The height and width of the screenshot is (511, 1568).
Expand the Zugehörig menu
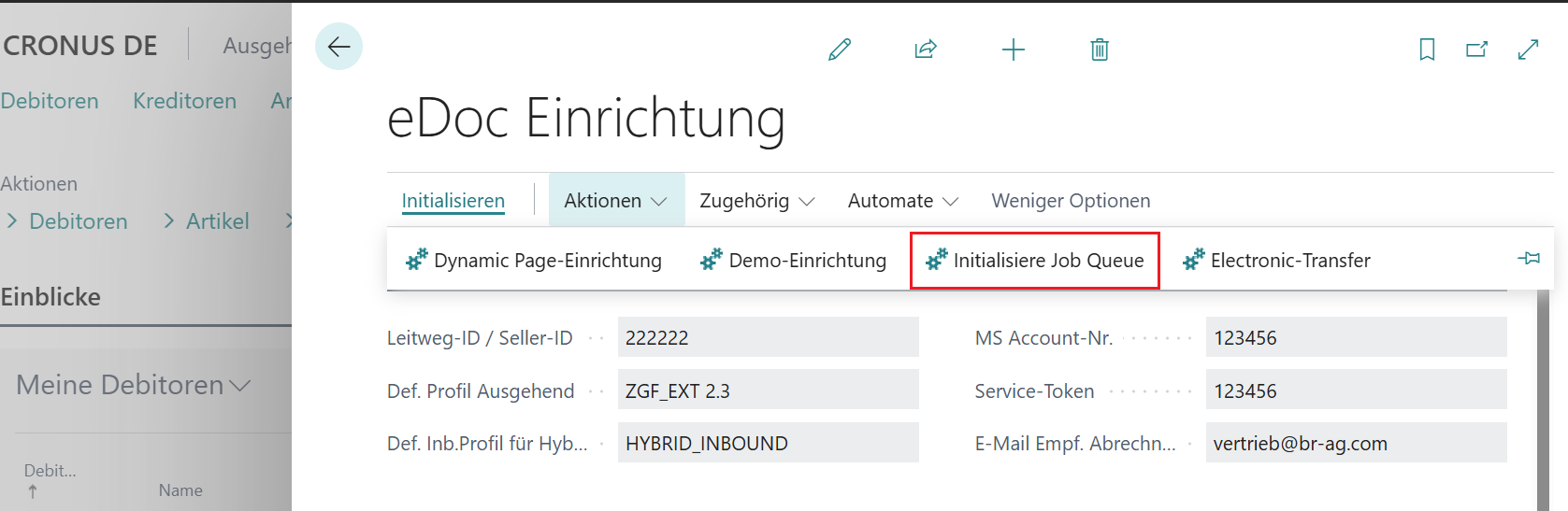click(x=757, y=201)
